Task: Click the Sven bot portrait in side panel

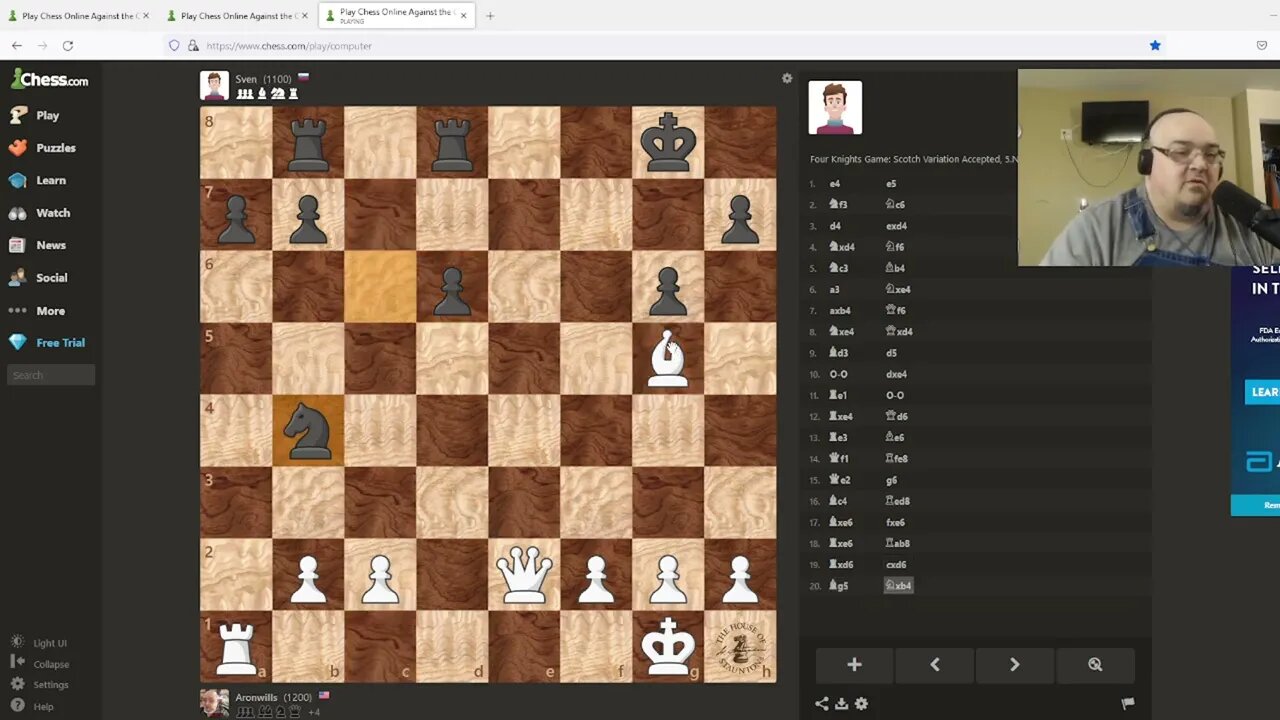Action: click(835, 108)
